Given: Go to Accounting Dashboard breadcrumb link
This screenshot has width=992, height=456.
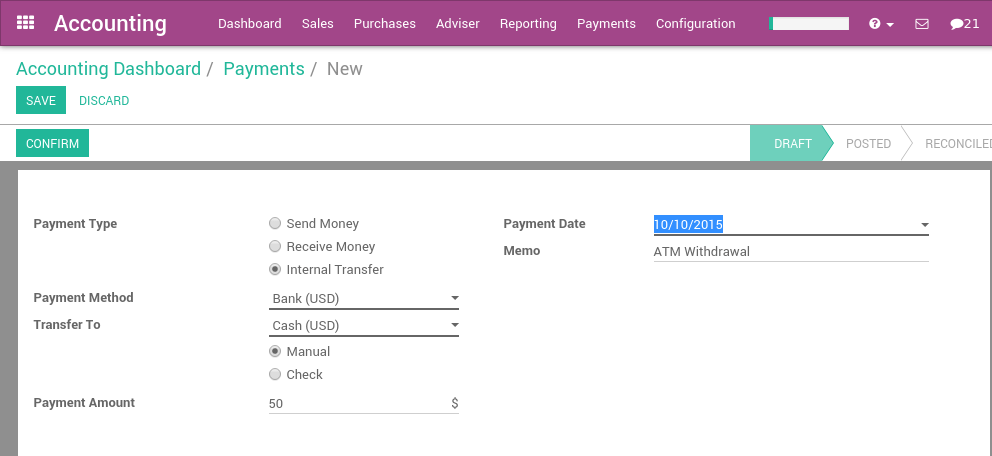Looking at the screenshot, I should pyautogui.click(x=108, y=69).
